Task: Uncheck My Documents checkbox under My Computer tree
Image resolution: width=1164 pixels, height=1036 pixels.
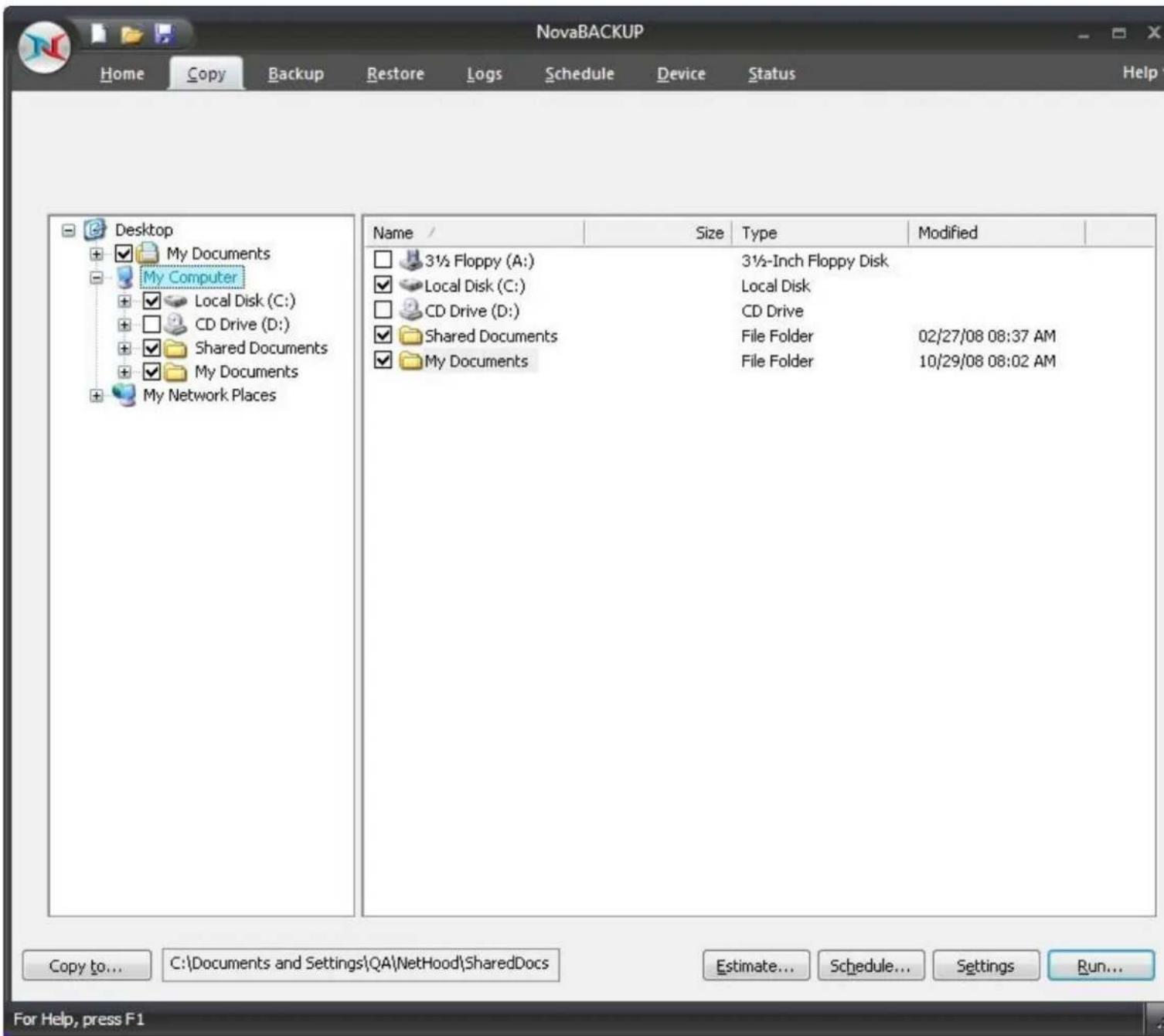Action: (x=152, y=372)
